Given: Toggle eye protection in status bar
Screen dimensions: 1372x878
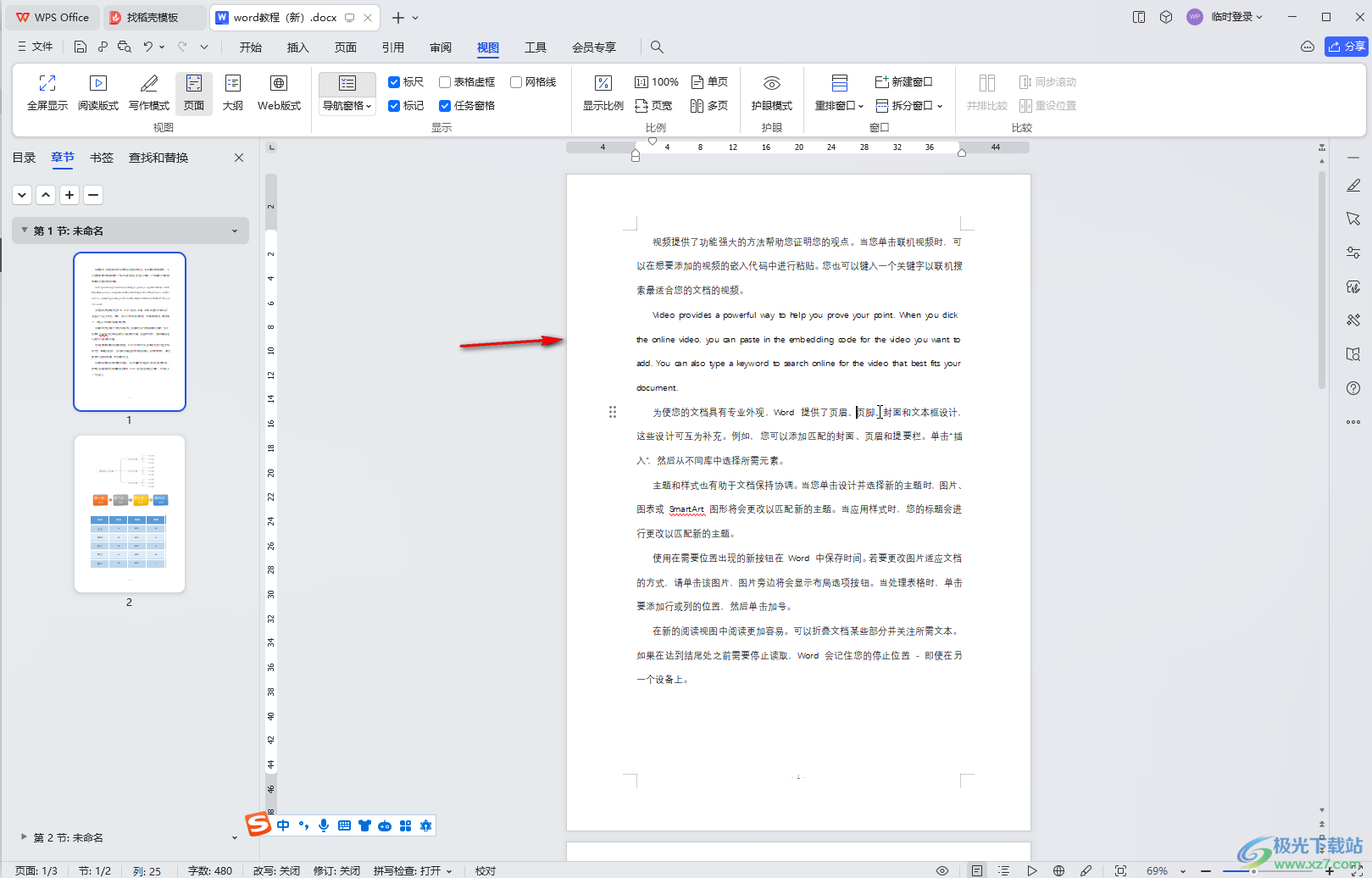Looking at the screenshot, I should click(942, 870).
